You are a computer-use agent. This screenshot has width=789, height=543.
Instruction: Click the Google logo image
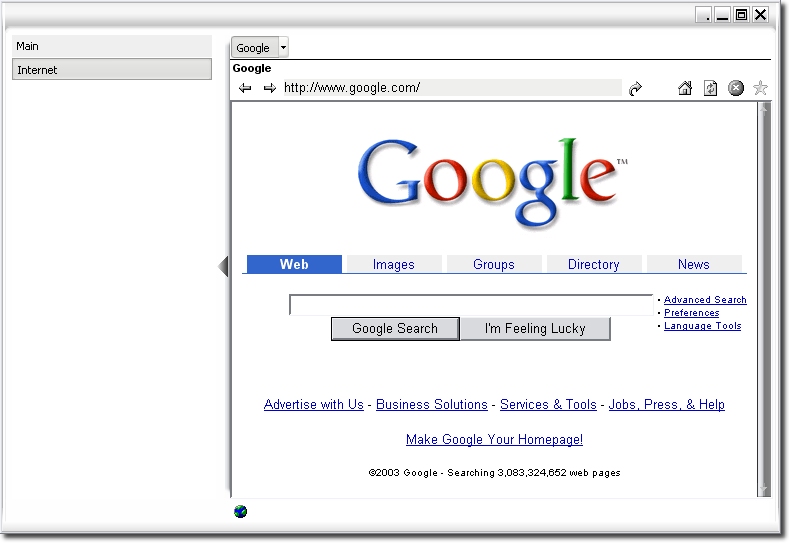pos(493,182)
